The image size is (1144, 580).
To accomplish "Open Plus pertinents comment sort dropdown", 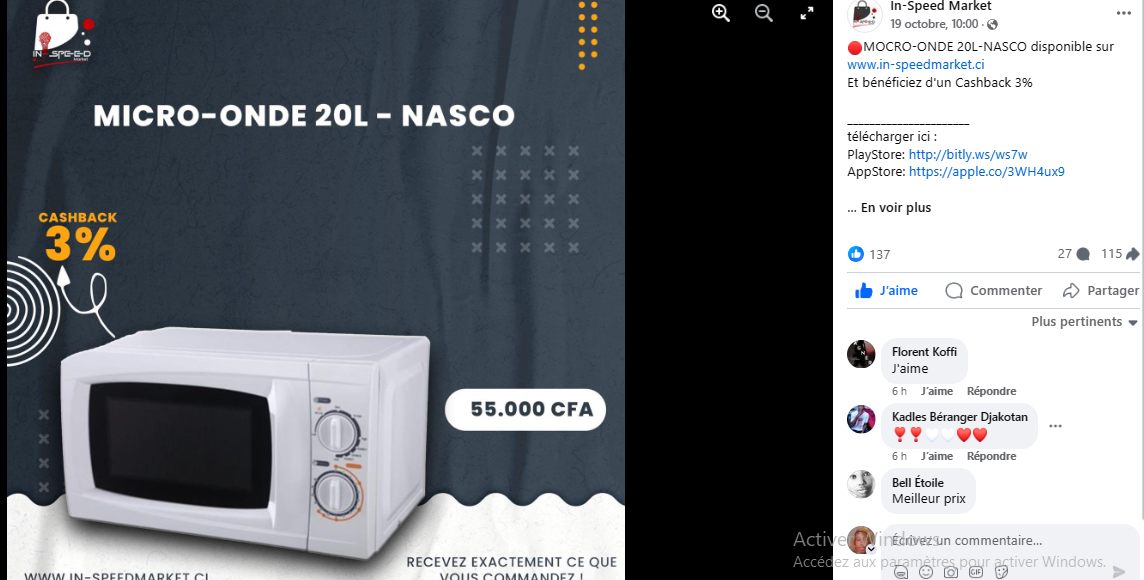I will click(1084, 322).
